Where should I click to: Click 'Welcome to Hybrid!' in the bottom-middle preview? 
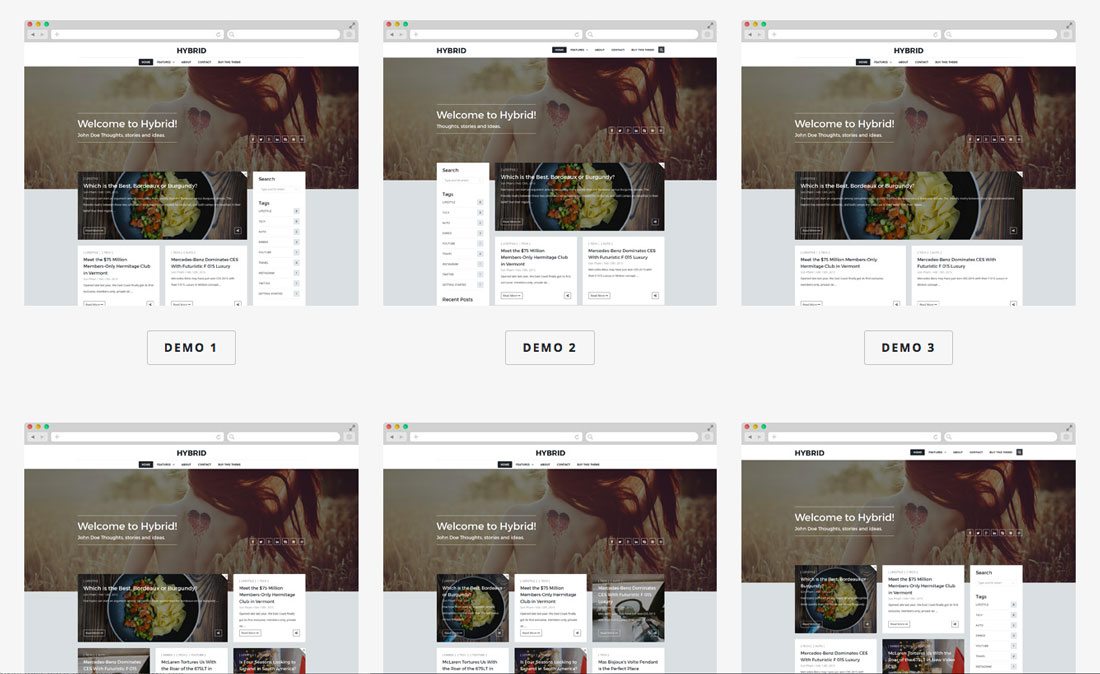486,526
